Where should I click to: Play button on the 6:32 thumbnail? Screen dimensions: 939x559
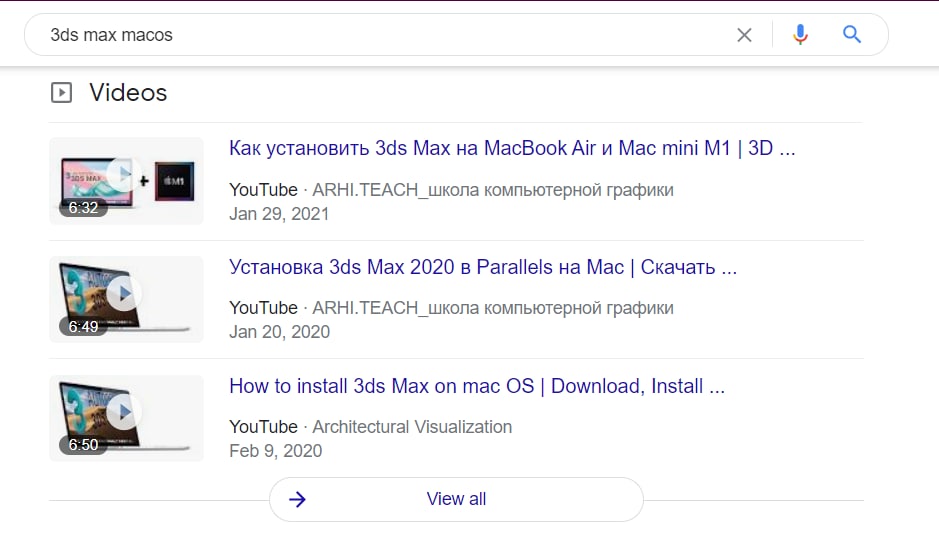pos(124,174)
